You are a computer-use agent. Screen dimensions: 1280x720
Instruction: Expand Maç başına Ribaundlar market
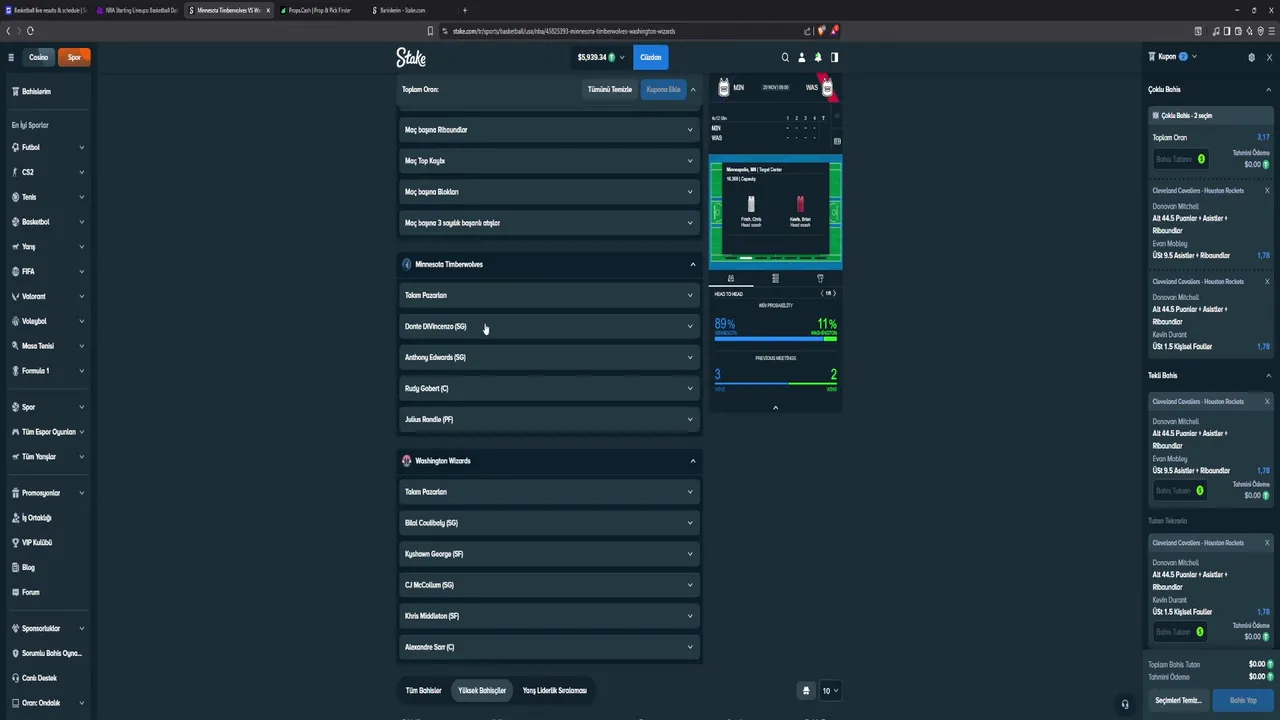(x=548, y=130)
